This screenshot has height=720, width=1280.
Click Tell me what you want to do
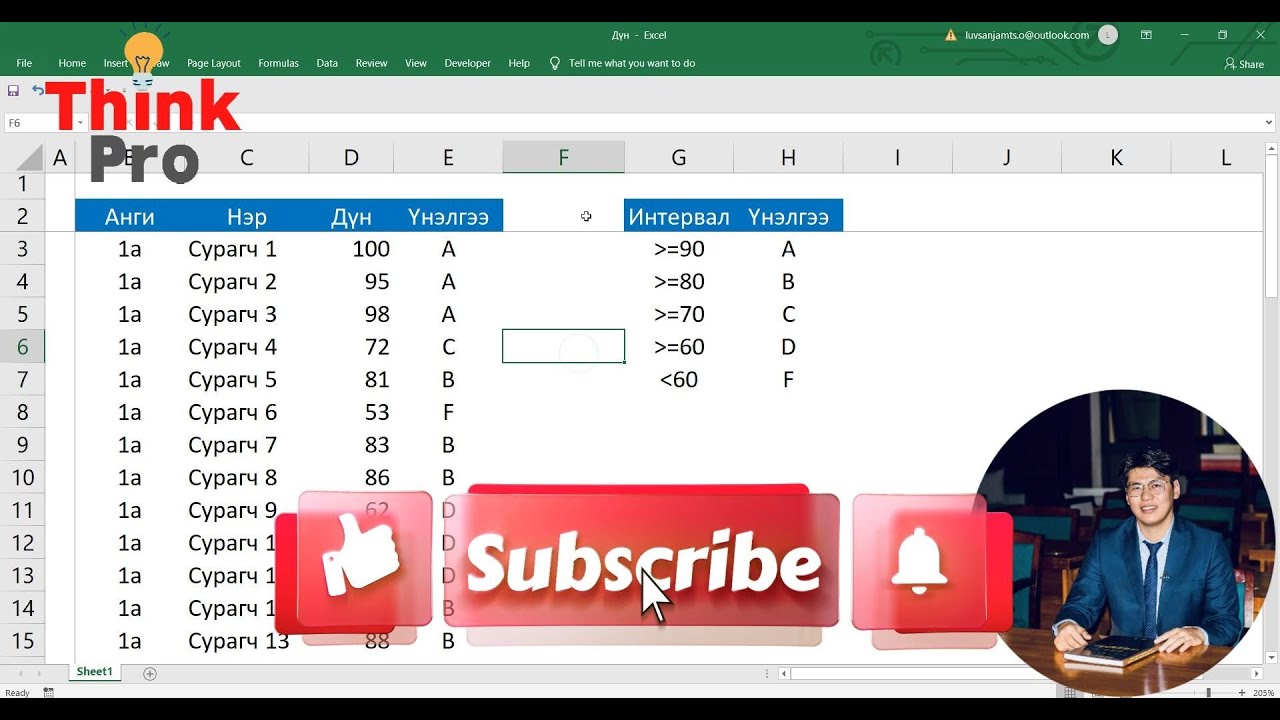tap(632, 63)
